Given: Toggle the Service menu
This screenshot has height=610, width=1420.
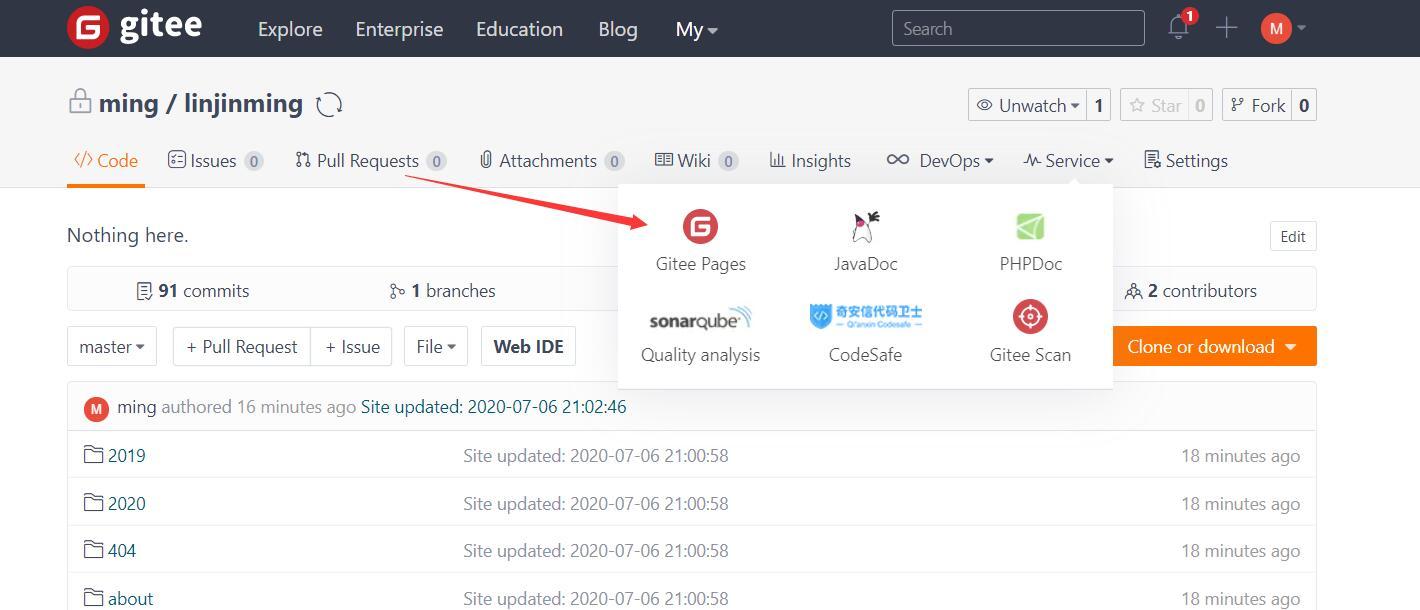Looking at the screenshot, I should [x=1068, y=160].
